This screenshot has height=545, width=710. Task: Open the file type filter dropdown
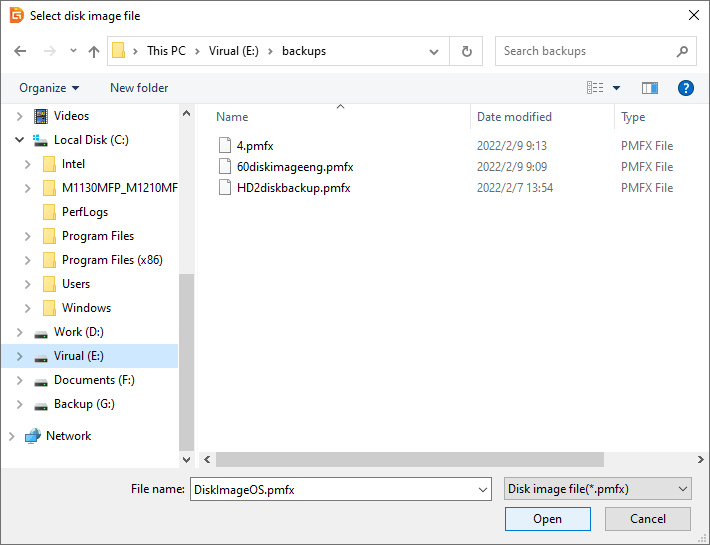pyautogui.click(x=597, y=489)
